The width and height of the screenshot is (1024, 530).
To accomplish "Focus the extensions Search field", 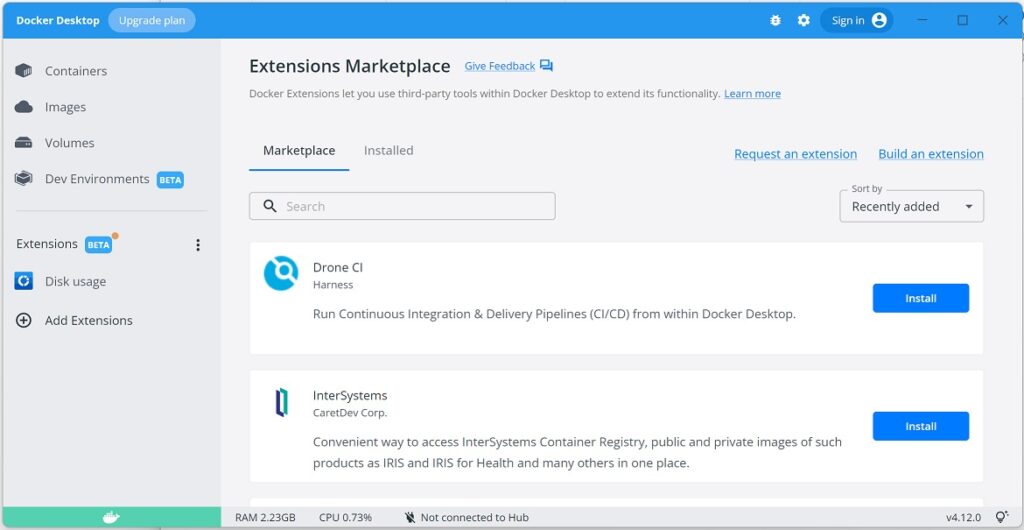I will tap(402, 206).
